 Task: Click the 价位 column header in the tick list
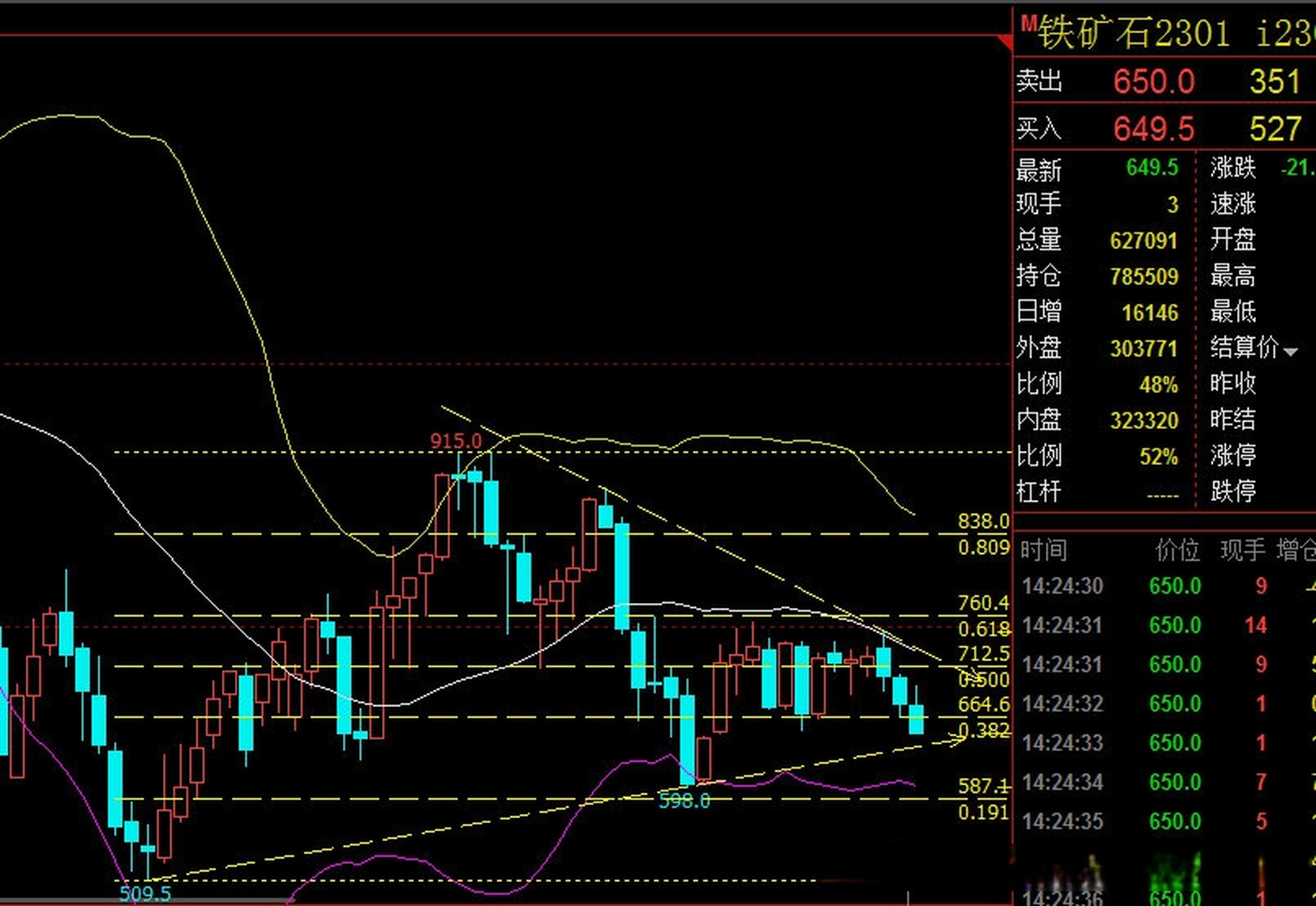[1177, 550]
